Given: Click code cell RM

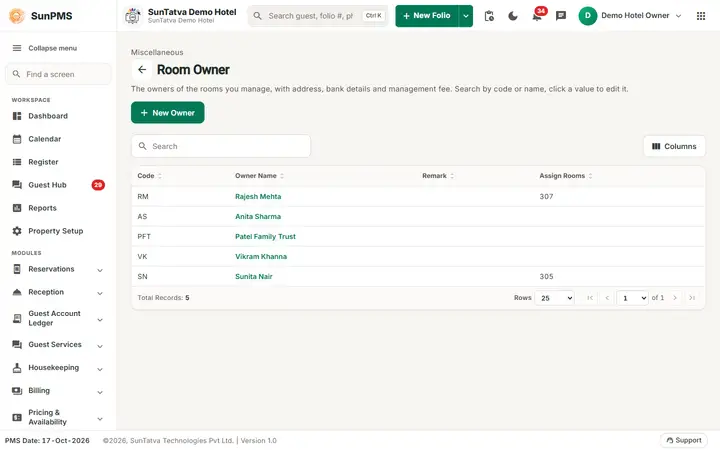Looking at the screenshot, I should click(143, 197).
